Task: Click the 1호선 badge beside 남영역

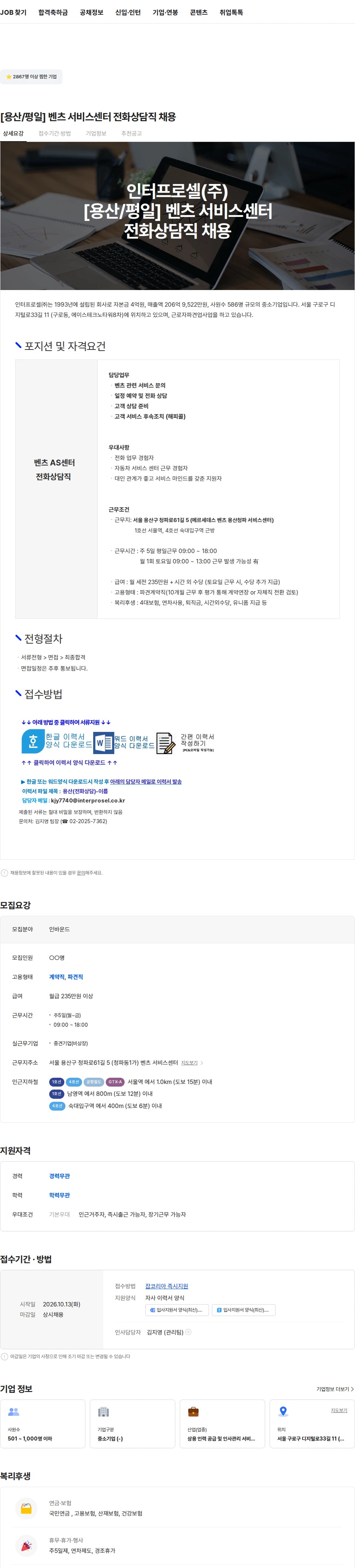Action: 56,1094
